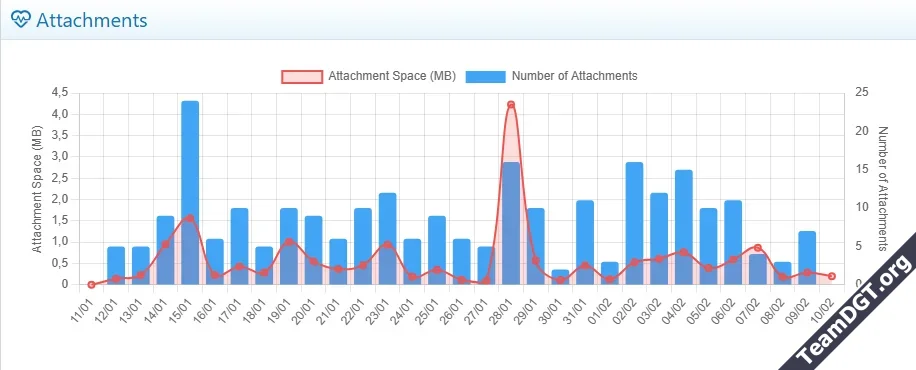Click the red data point at 07/02
916x370 pixels.
pos(758,248)
